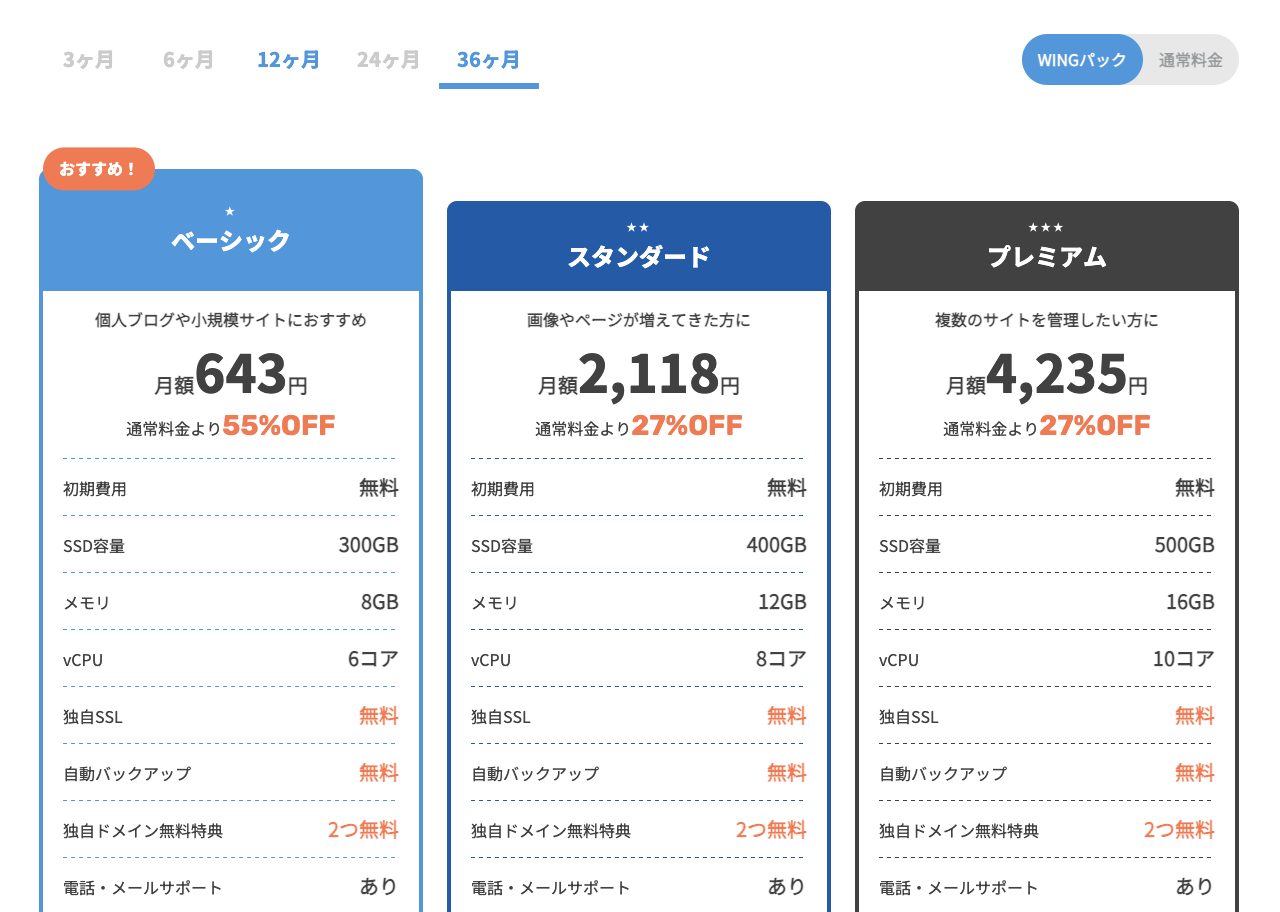Click the 月額643円 price
Image resolution: width=1280 pixels, height=912 pixels.
click(x=231, y=376)
